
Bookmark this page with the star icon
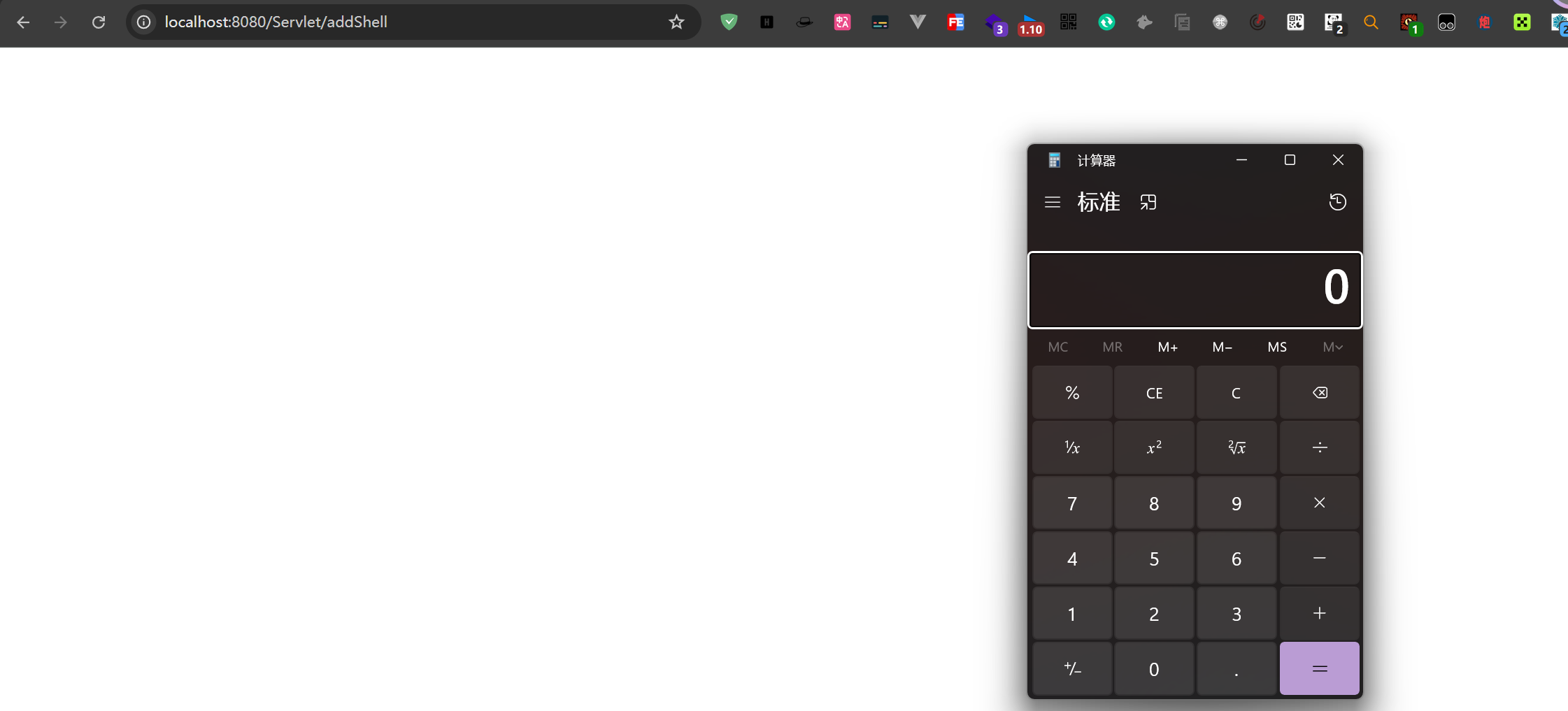pyautogui.click(x=676, y=22)
